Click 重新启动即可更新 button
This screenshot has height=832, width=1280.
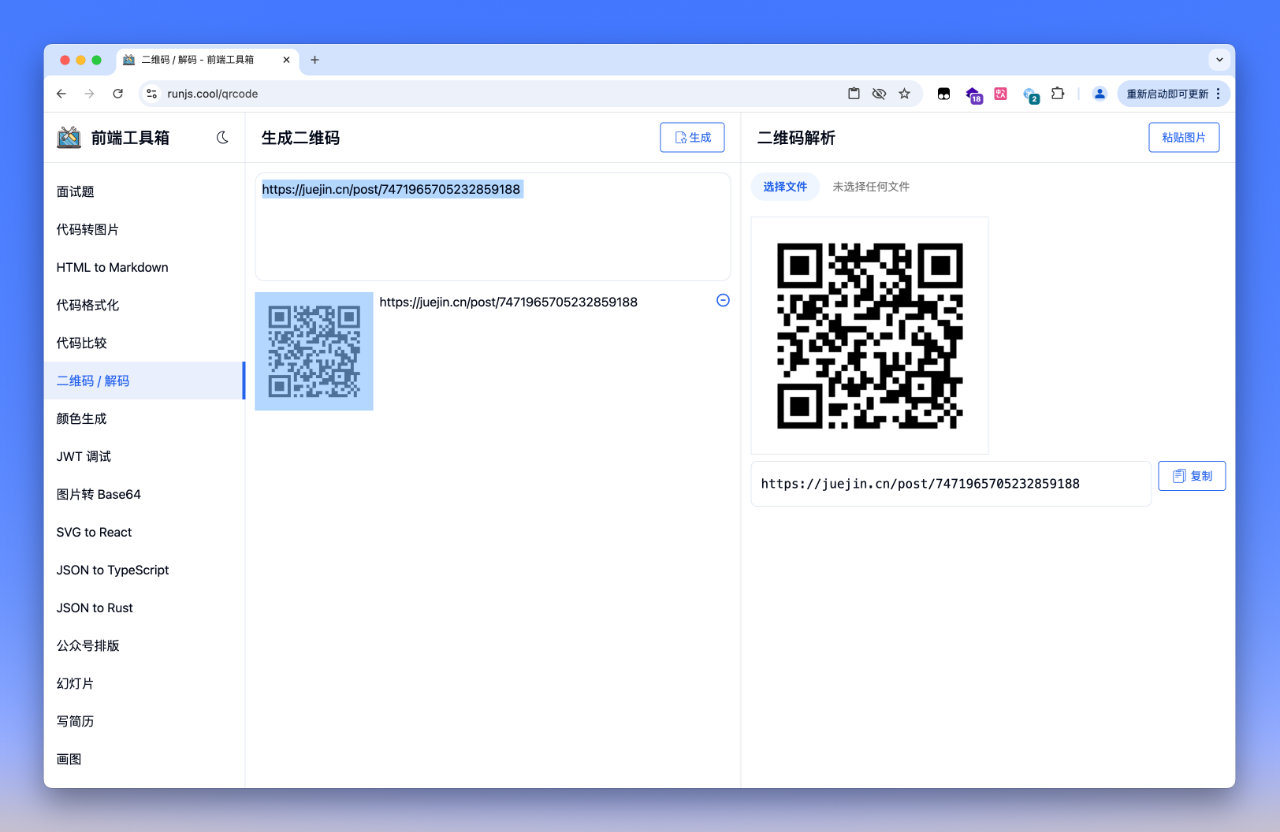(x=1167, y=94)
